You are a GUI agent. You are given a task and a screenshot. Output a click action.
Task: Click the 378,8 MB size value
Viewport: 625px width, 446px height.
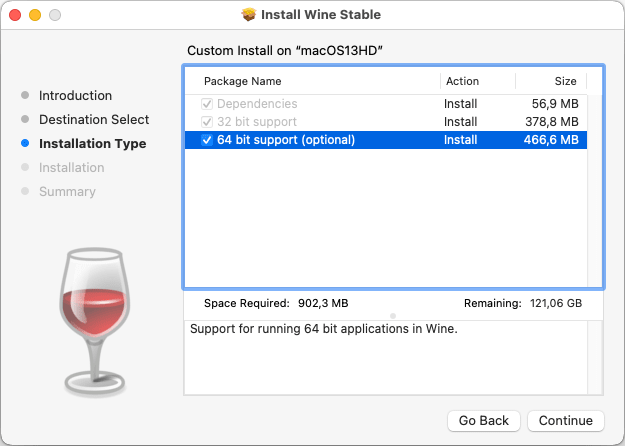(x=552, y=122)
